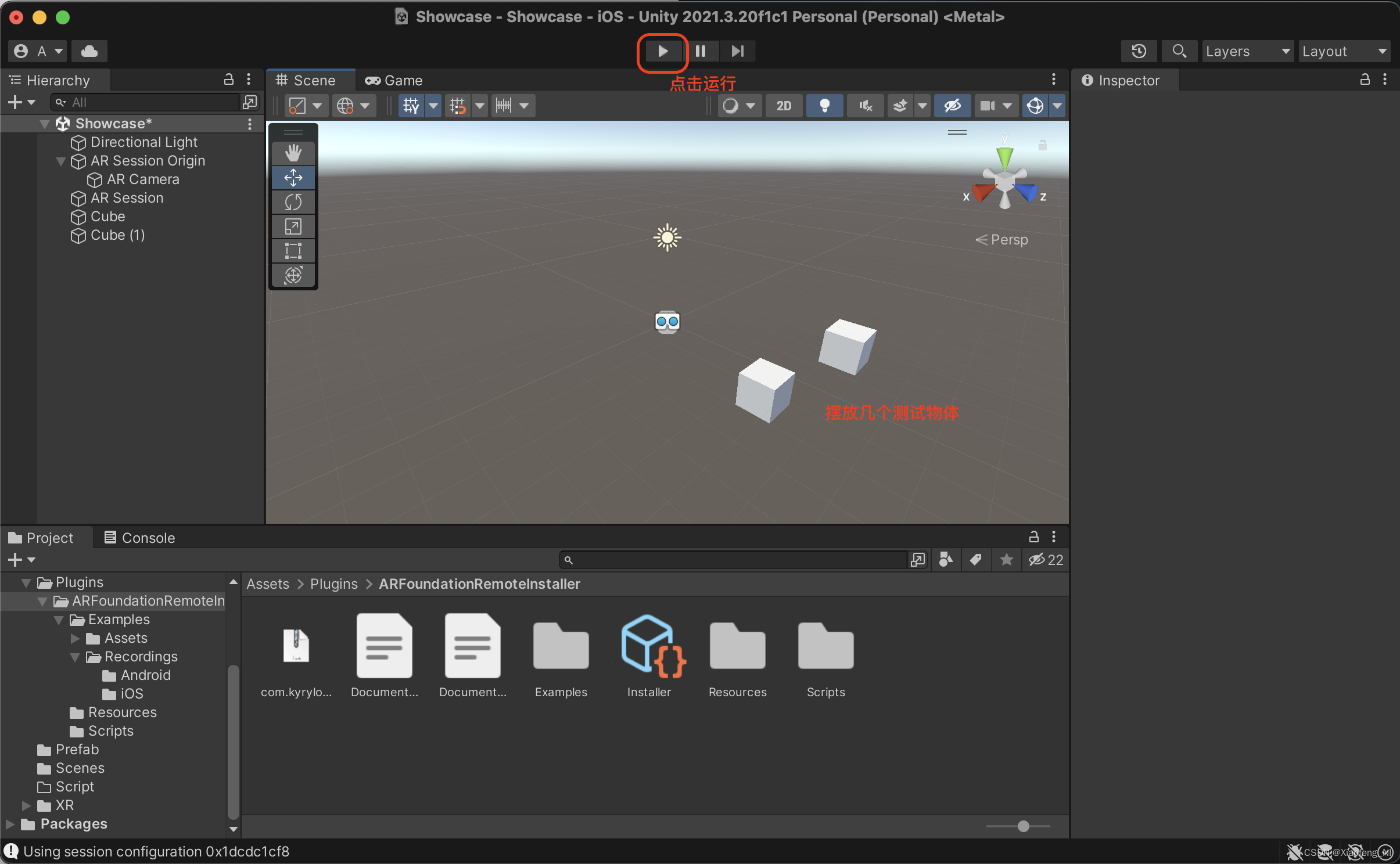1400x864 pixels.
Task: Toggle scene lighting
Action: [x=824, y=106]
